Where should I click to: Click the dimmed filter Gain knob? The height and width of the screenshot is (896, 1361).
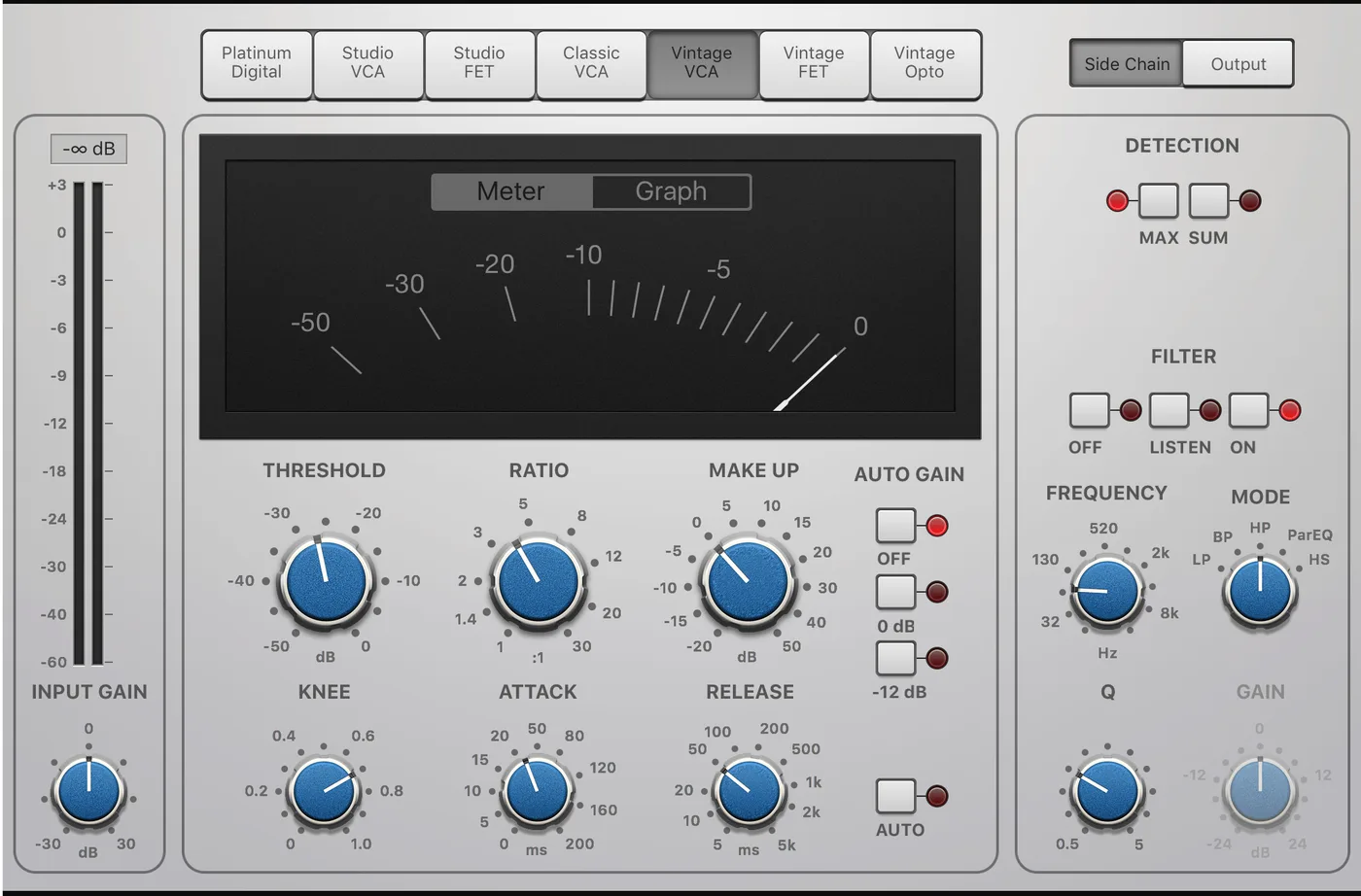click(1260, 792)
